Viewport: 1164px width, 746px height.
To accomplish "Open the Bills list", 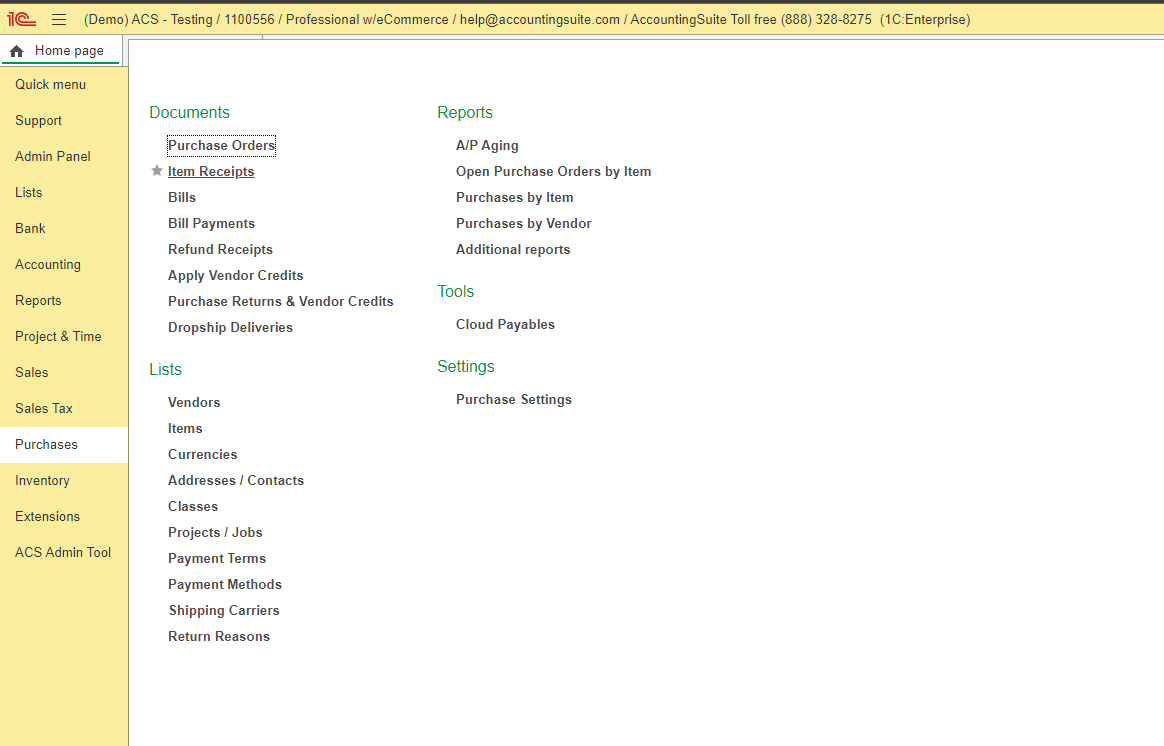I will pyautogui.click(x=182, y=197).
